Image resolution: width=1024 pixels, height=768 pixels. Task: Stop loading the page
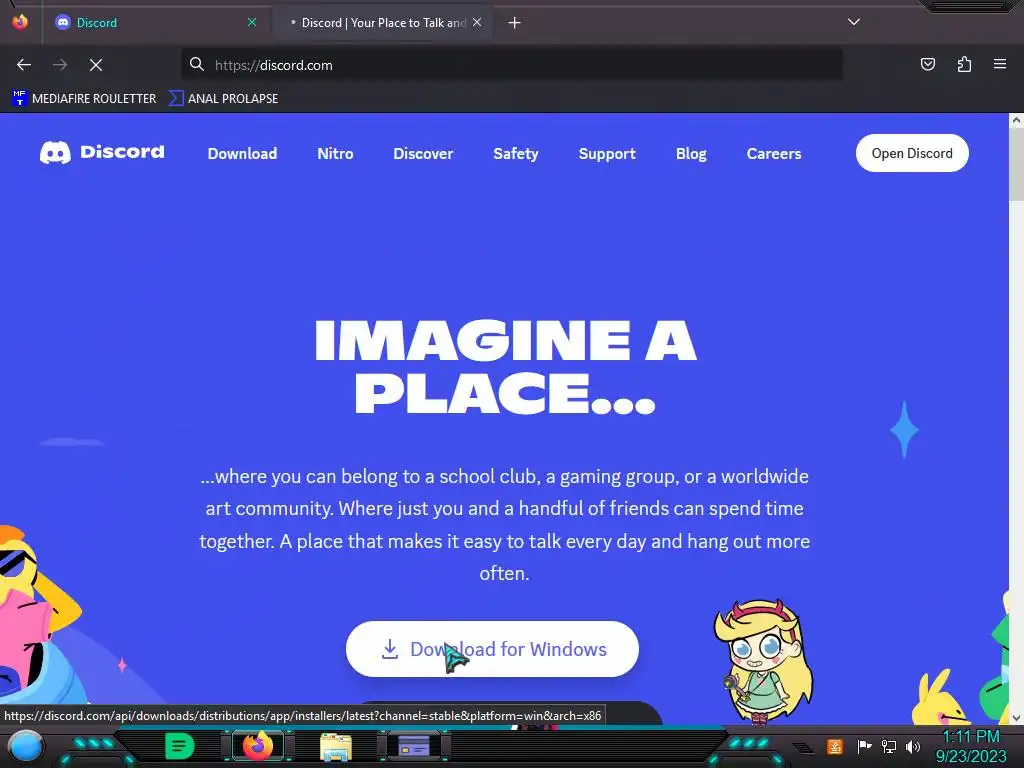(96, 65)
